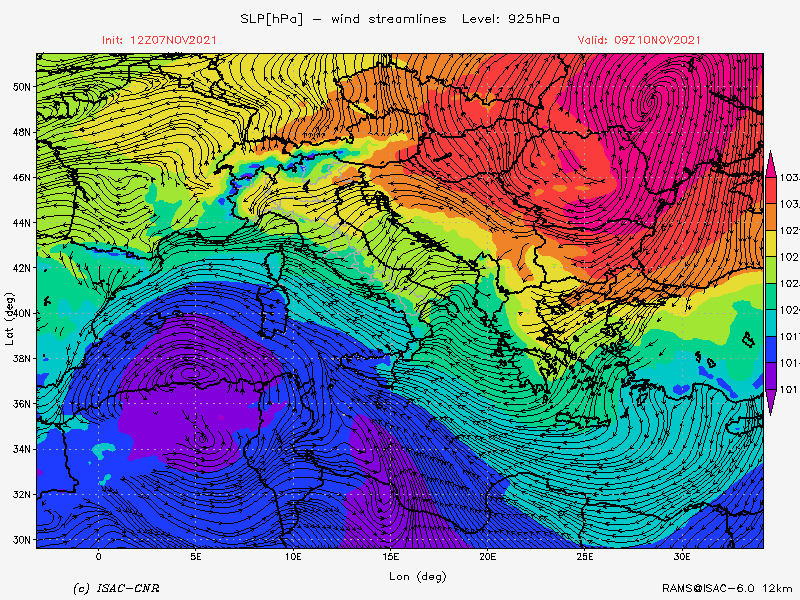Click the 'Lon (deg)' axis title

tap(418, 577)
